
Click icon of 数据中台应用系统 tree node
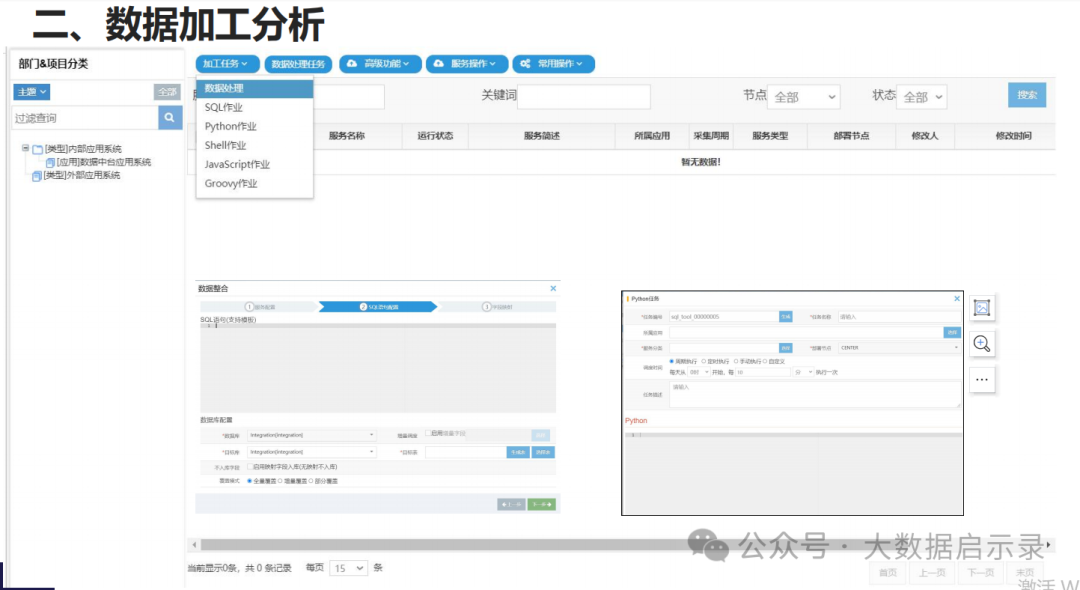[x=50, y=162]
